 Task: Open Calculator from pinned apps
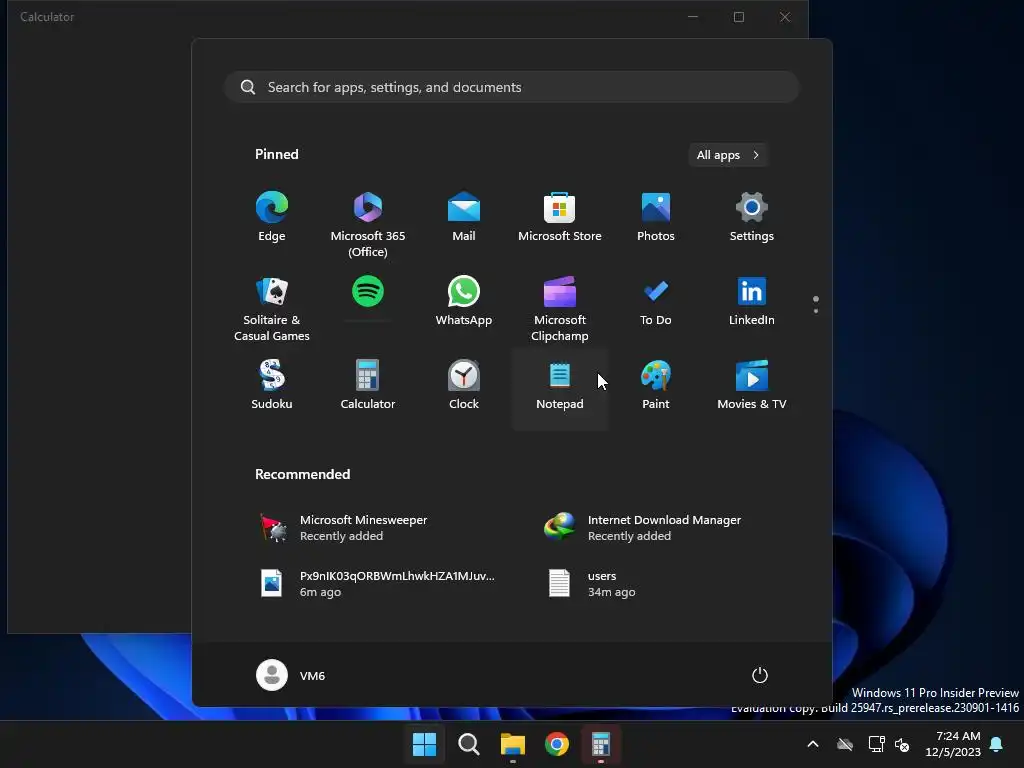click(368, 386)
